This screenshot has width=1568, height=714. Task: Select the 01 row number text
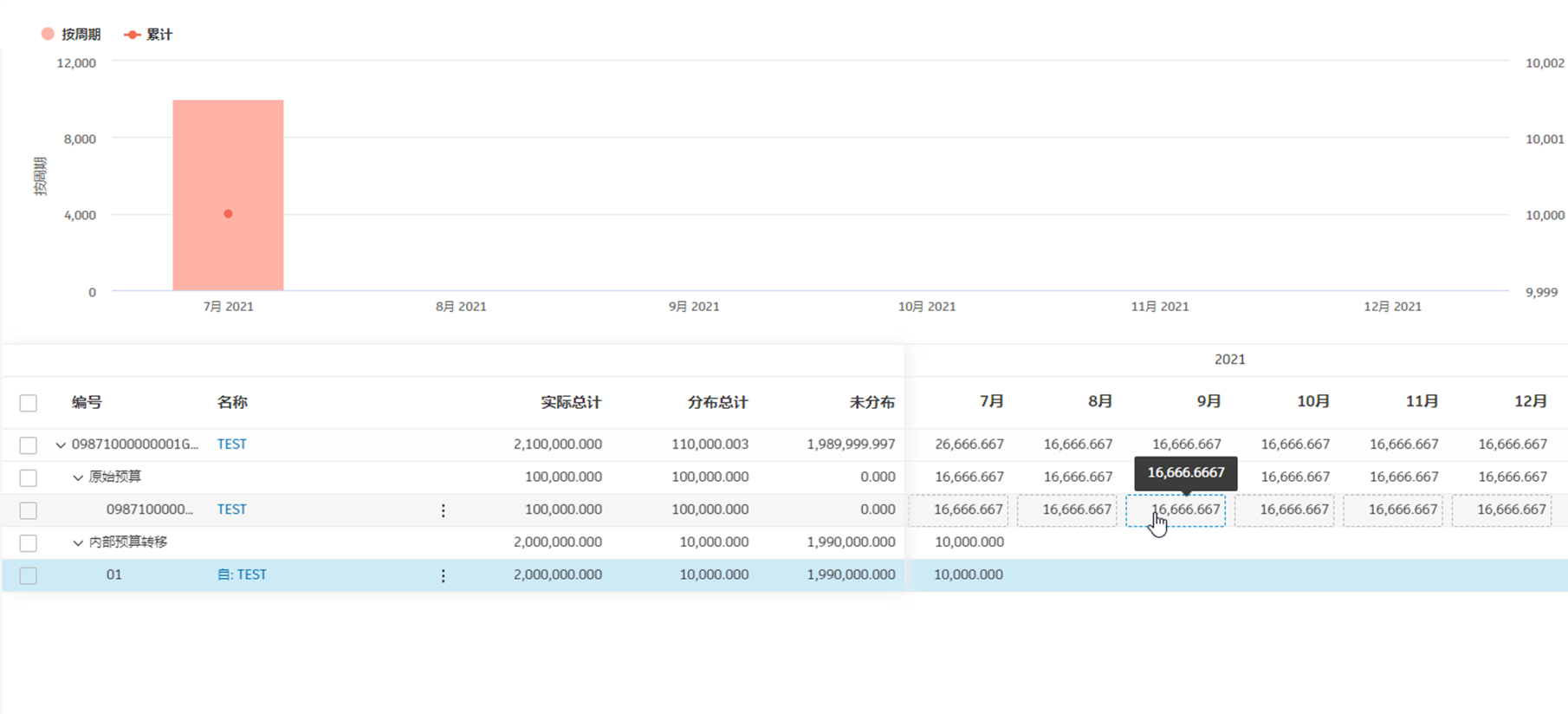(x=113, y=574)
